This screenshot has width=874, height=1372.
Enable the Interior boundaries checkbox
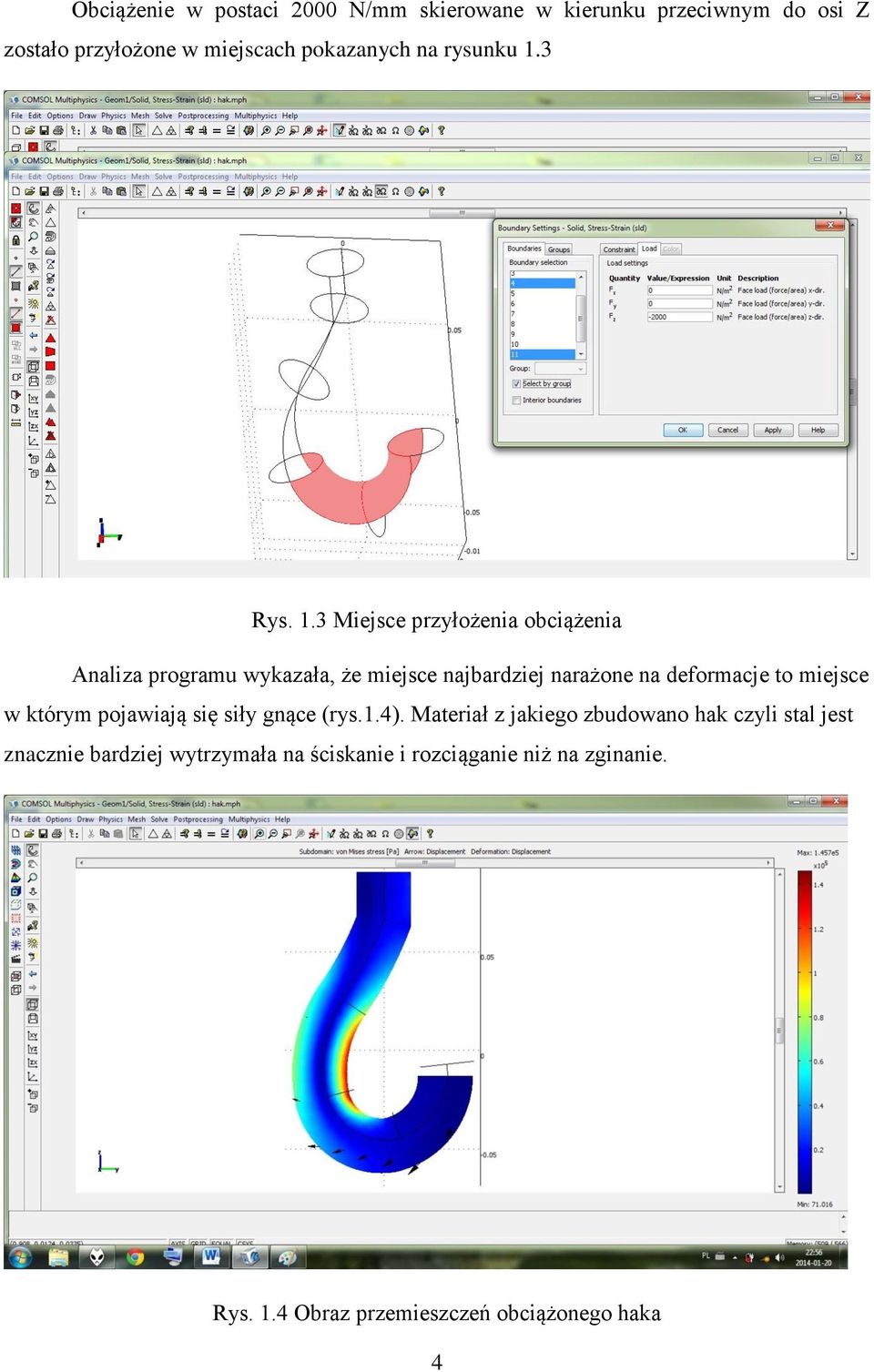(516, 400)
